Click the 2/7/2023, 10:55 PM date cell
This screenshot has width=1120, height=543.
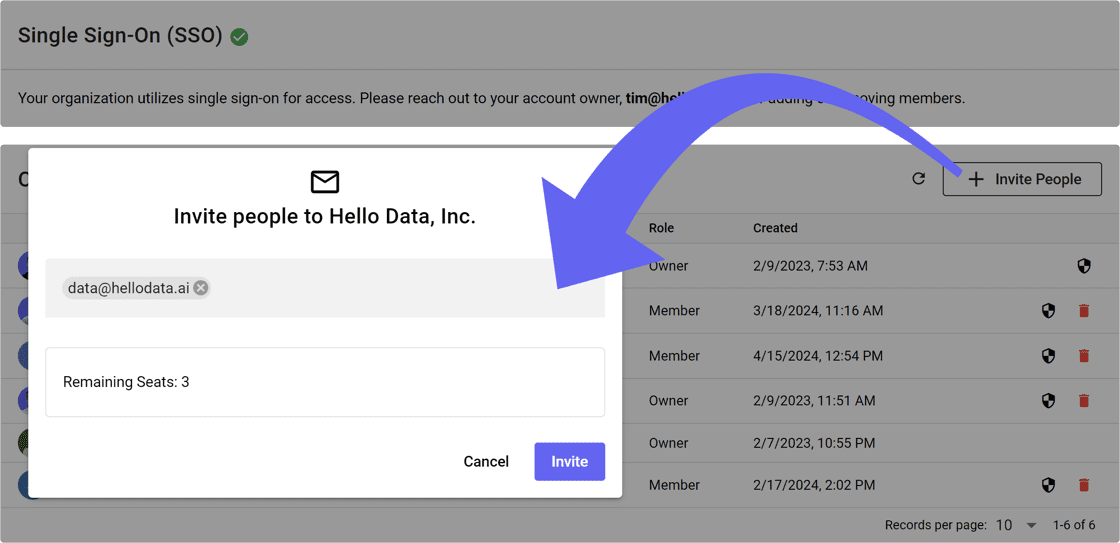[x=814, y=443]
